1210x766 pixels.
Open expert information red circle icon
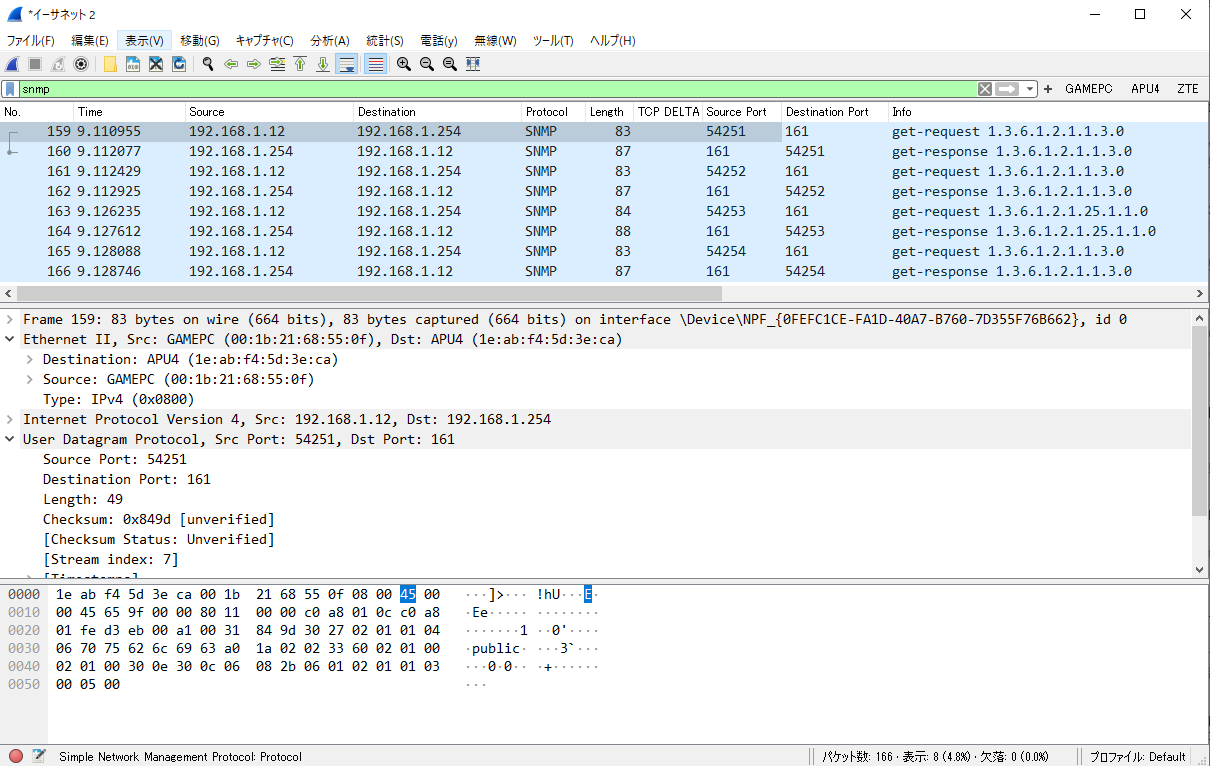point(15,756)
